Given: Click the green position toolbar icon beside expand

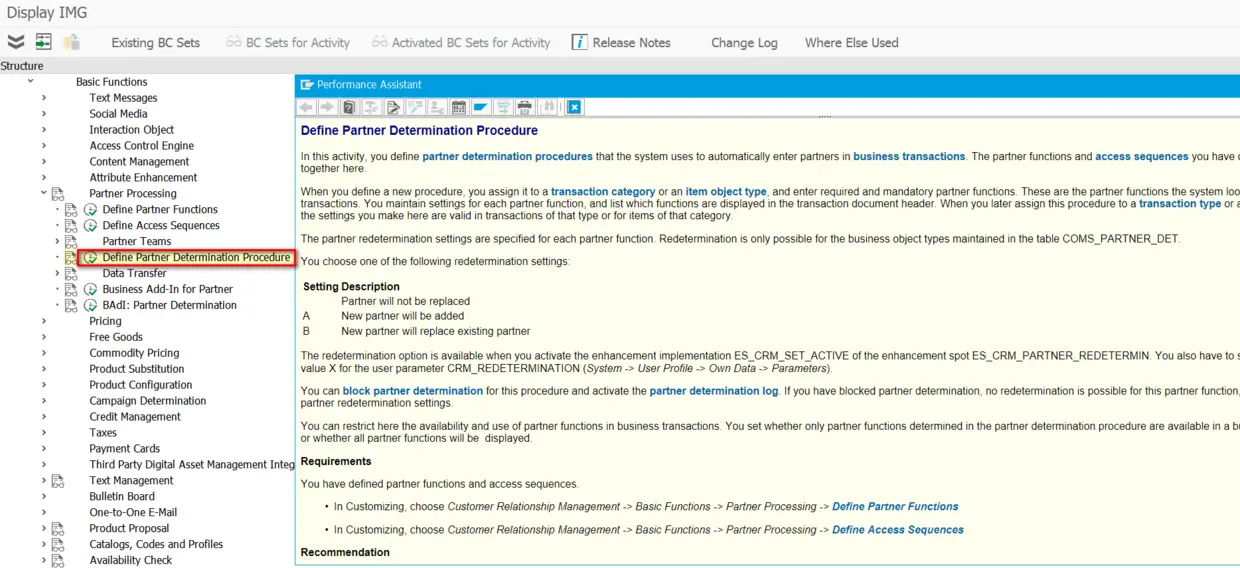Looking at the screenshot, I should (x=43, y=42).
